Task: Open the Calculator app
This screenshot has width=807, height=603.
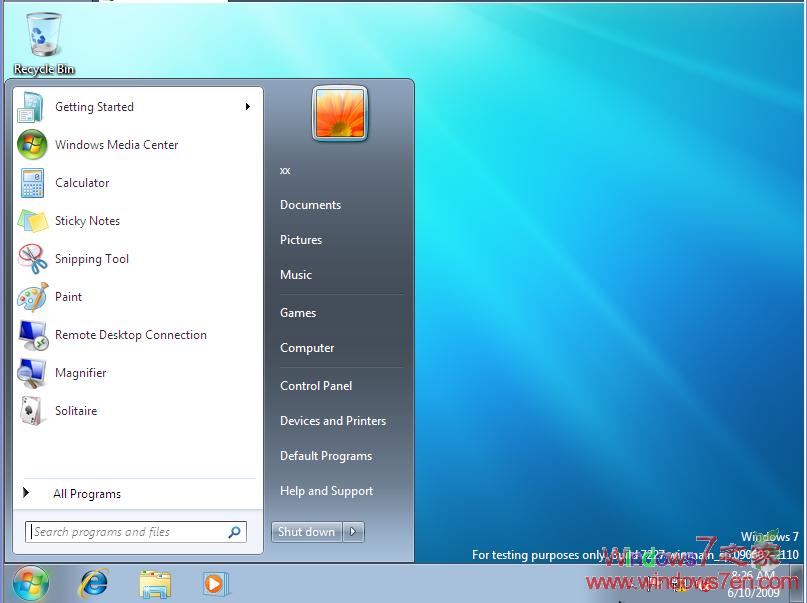Action: 81,183
